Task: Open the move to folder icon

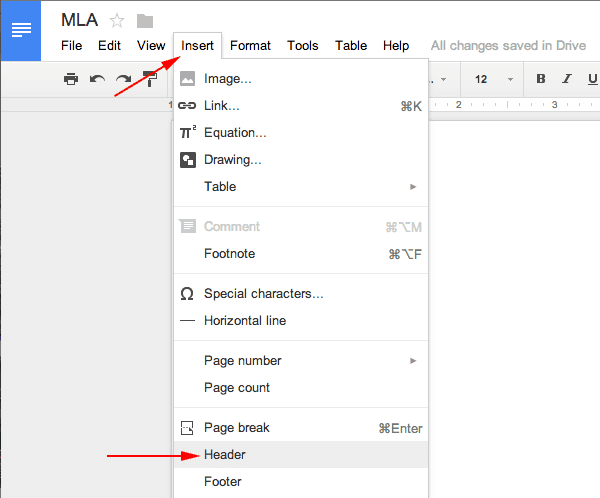Action: pyautogui.click(x=145, y=21)
